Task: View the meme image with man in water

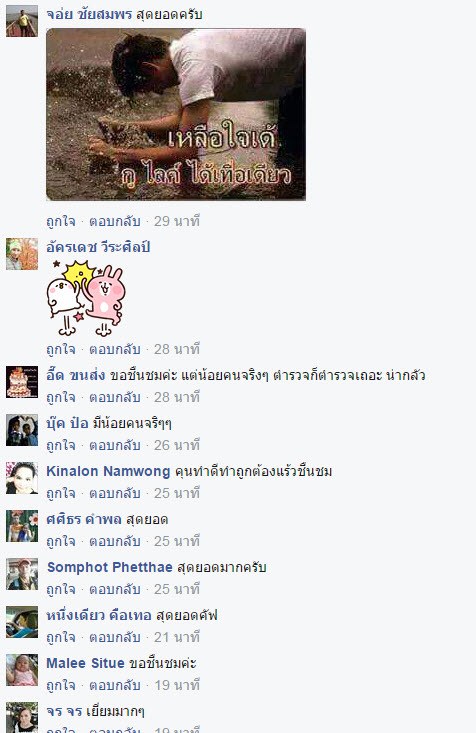Action: coord(176,114)
